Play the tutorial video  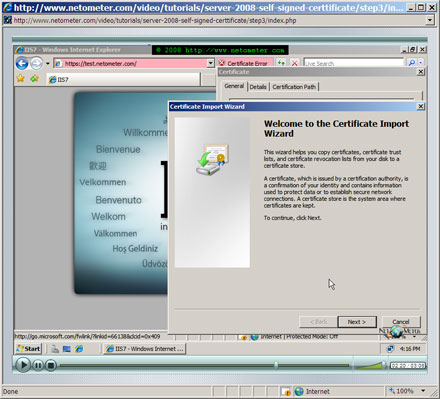23,365
